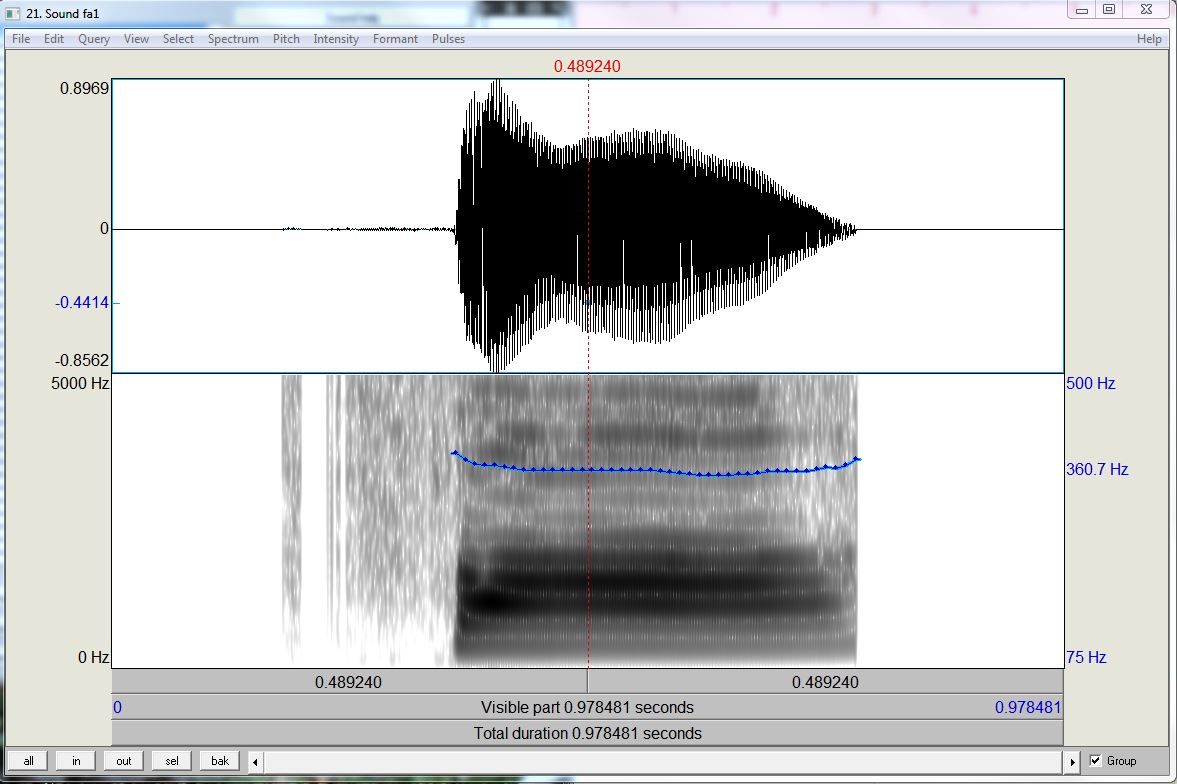The width and height of the screenshot is (1177, 784).
Task: Open the Intensity menu
Action: point(336,39)
